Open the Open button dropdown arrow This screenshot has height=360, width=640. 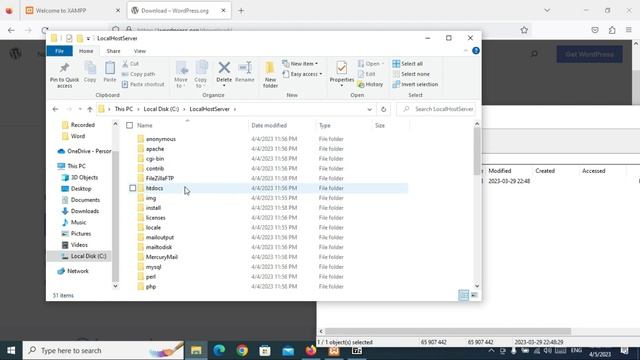tap(383, 64)
